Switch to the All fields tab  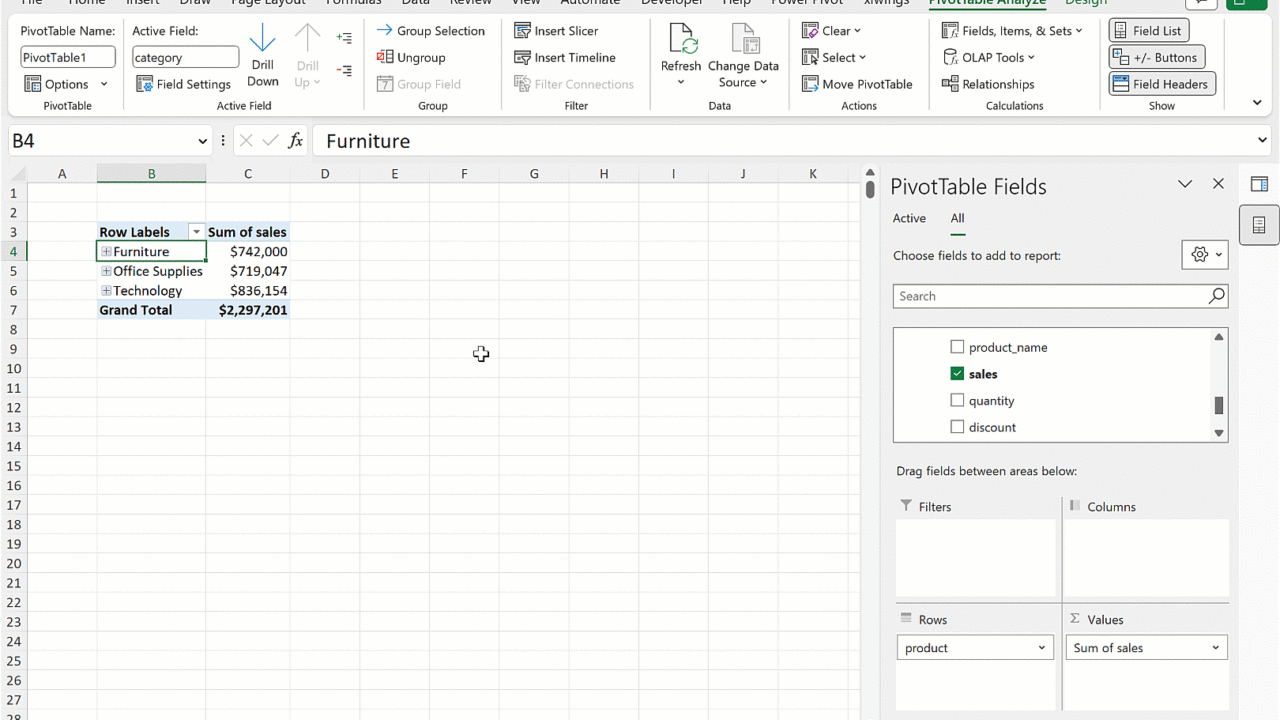pyautogui.click(x=957, y=218)
